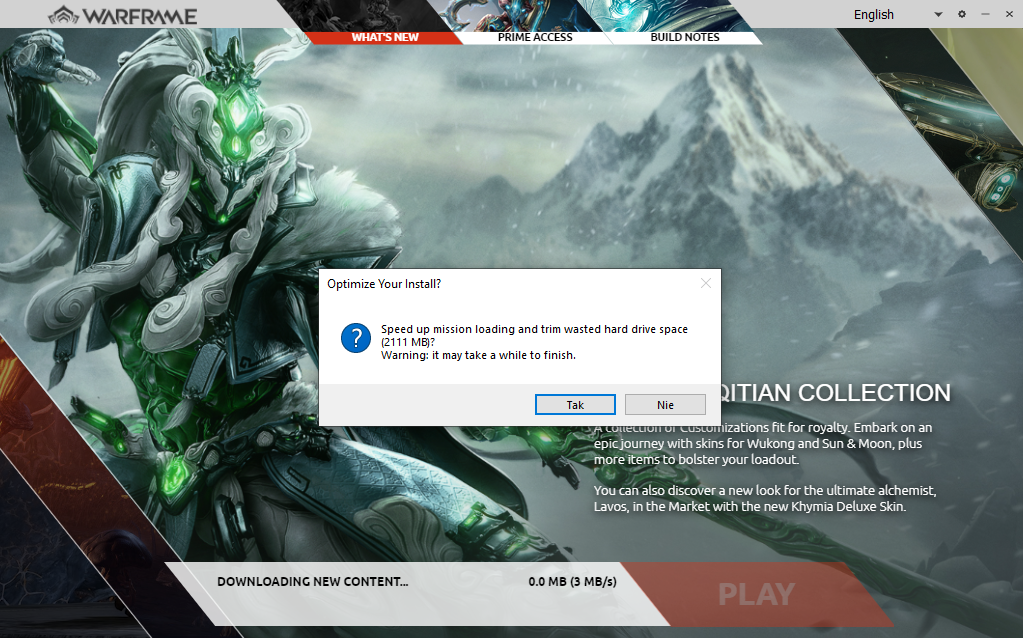Click the Warframe logo in the header
1023x638 pixels.
pyautogui.click(x=122, y=15)
